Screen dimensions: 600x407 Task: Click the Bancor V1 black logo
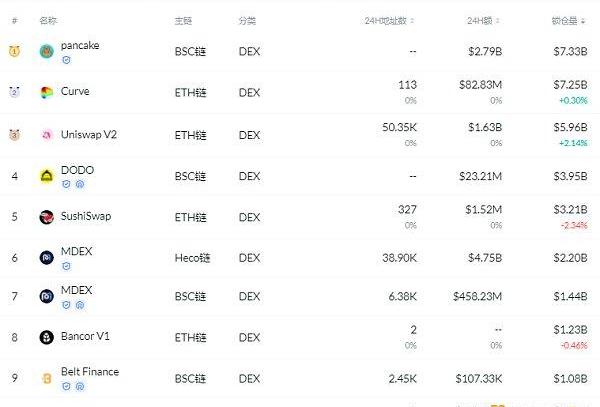47,337
